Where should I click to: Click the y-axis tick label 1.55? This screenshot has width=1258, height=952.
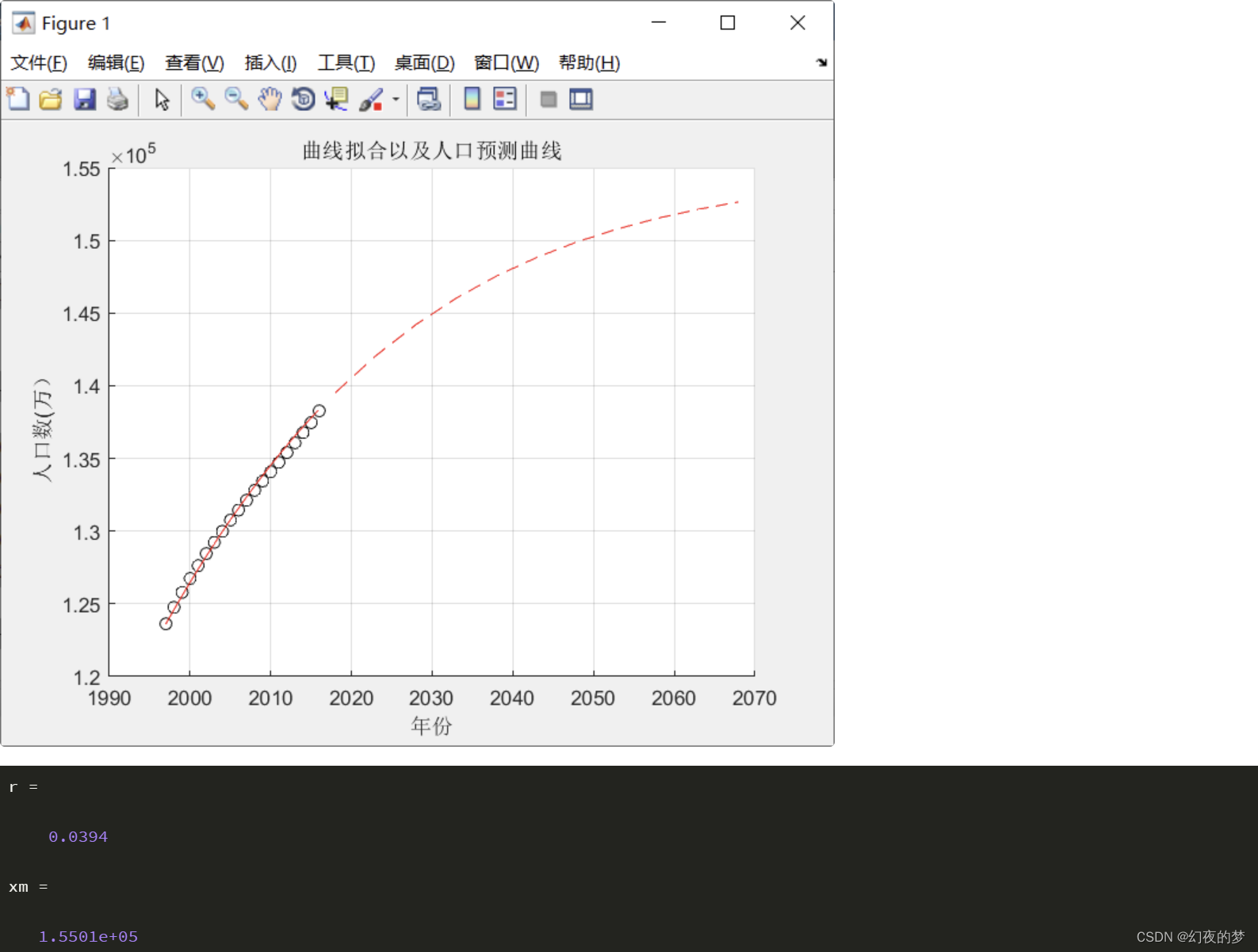(82, 169)
